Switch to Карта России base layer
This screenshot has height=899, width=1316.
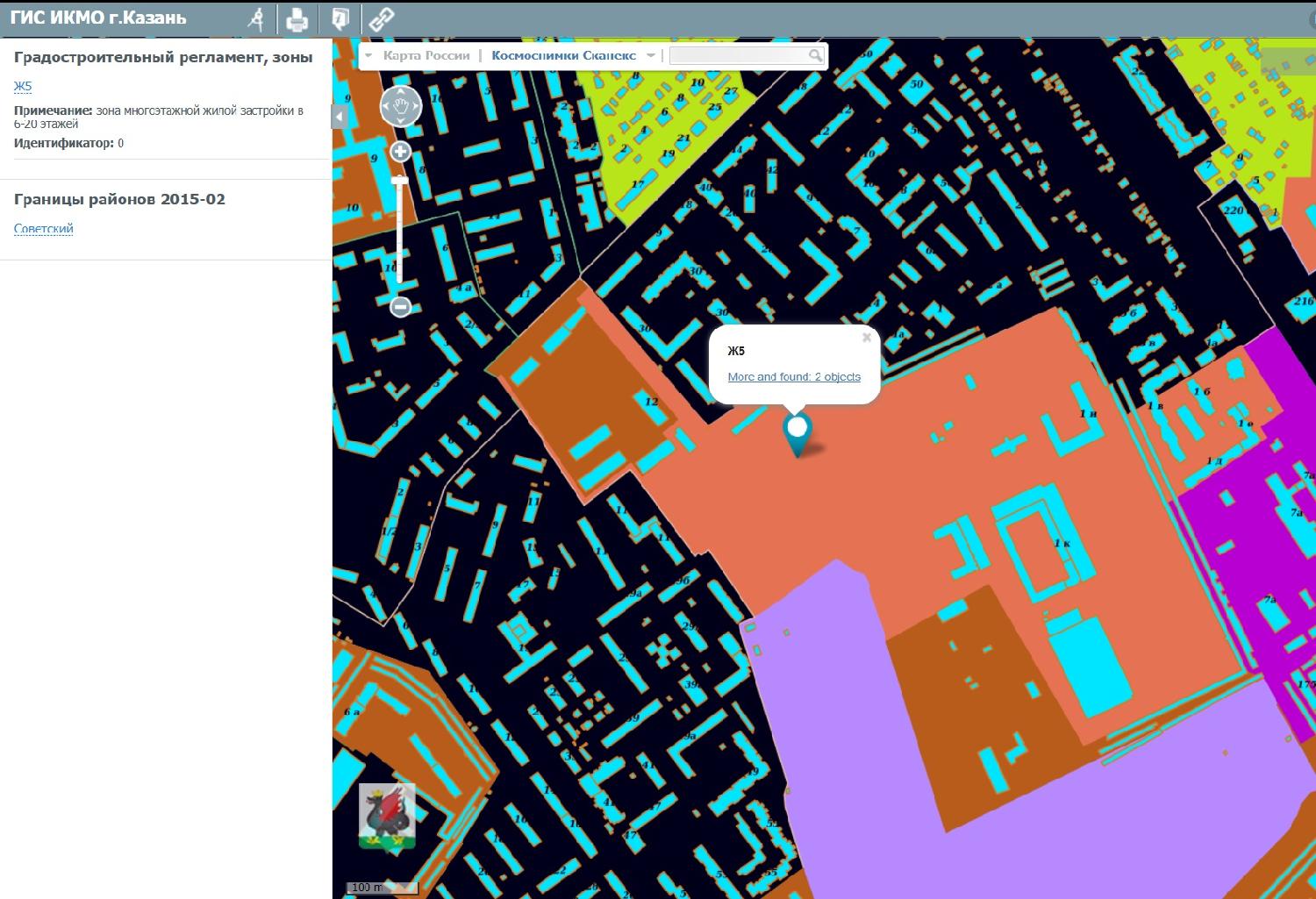coord(426,55)
